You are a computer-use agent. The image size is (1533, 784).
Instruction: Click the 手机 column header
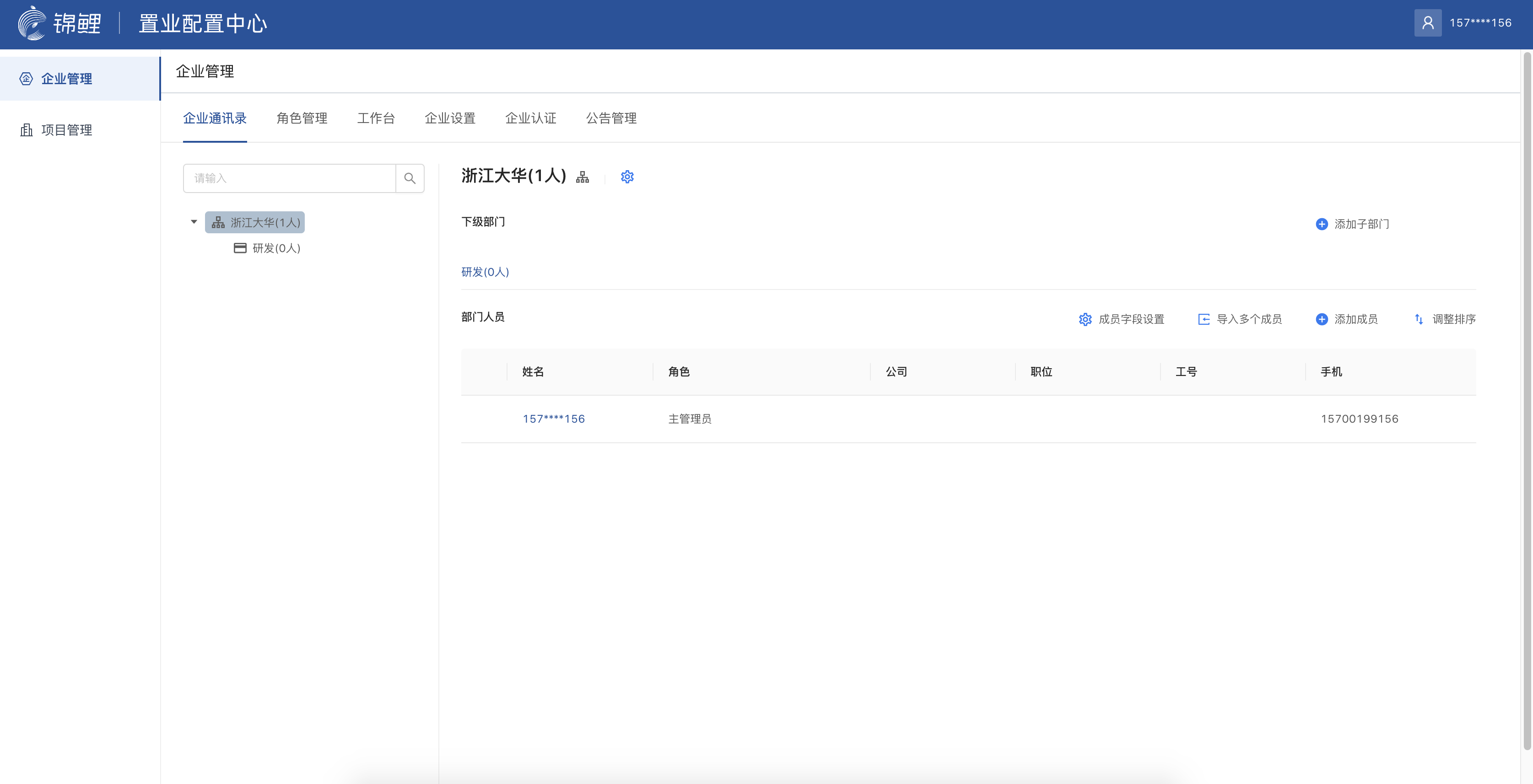(x=1331, y=372)
